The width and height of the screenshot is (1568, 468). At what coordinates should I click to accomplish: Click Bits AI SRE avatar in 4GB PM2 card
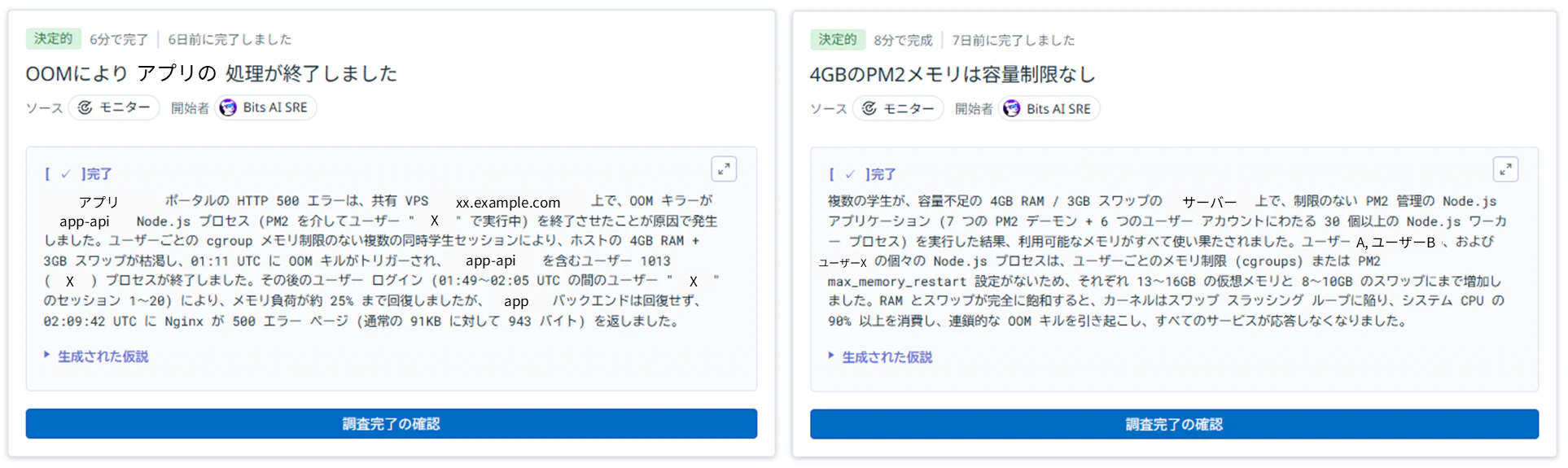(1012, 108)
